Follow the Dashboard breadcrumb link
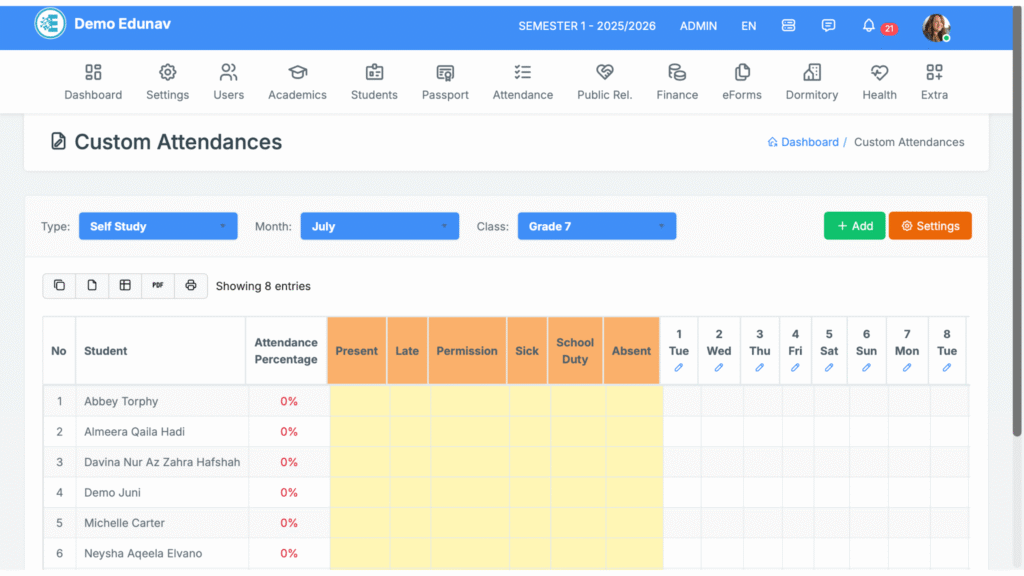This screenshot has width=1024, height=576. 809,142
